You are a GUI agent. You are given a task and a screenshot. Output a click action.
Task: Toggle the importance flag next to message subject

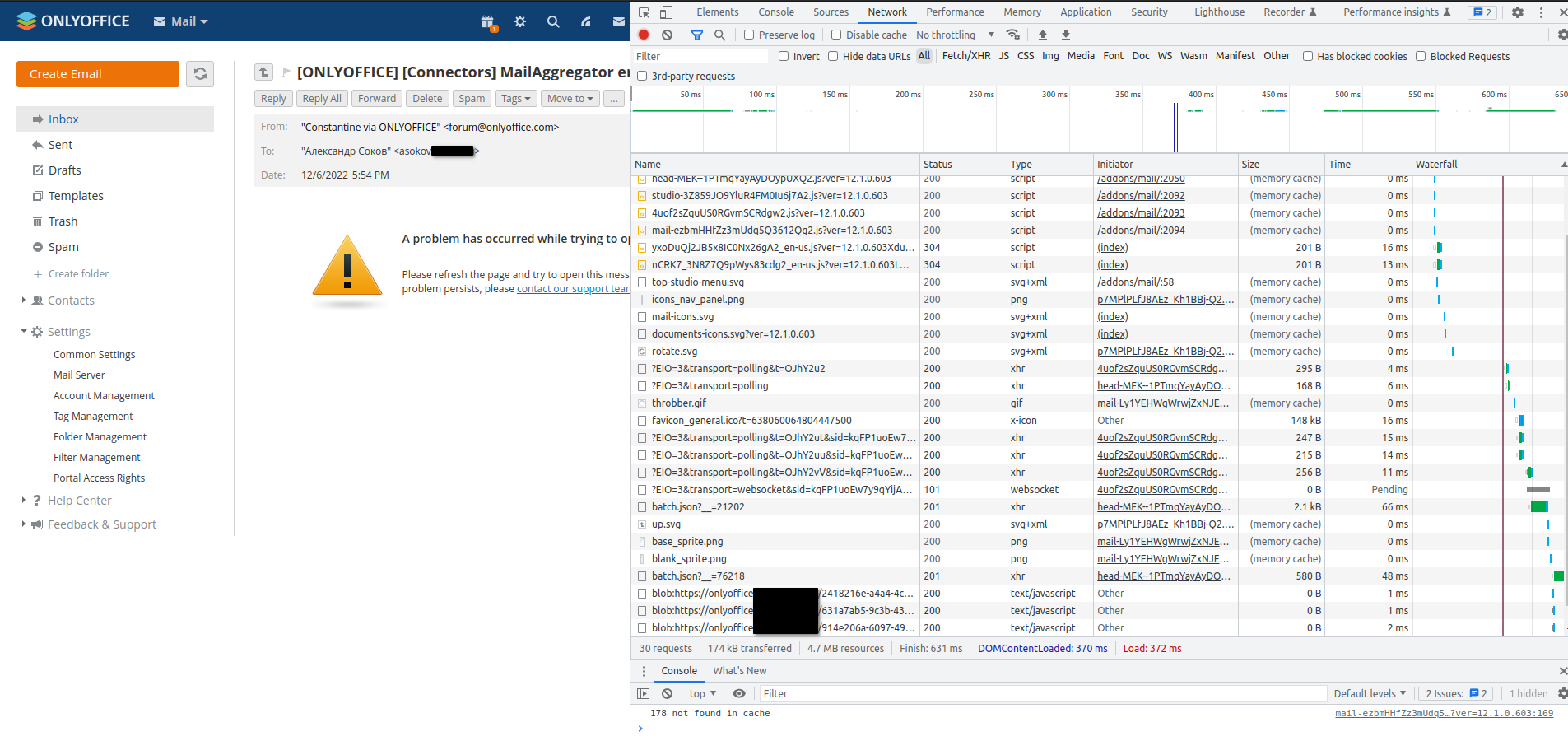(286, 72)
